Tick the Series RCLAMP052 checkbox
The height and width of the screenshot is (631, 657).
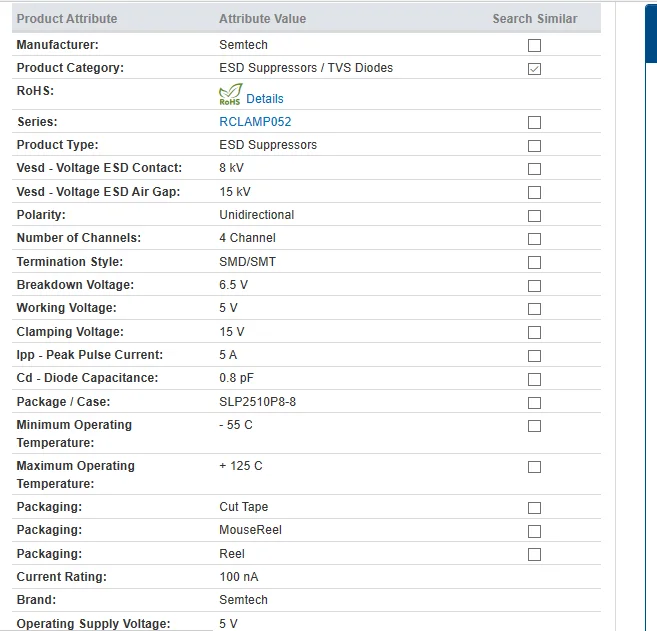click(x=534, y=122)
